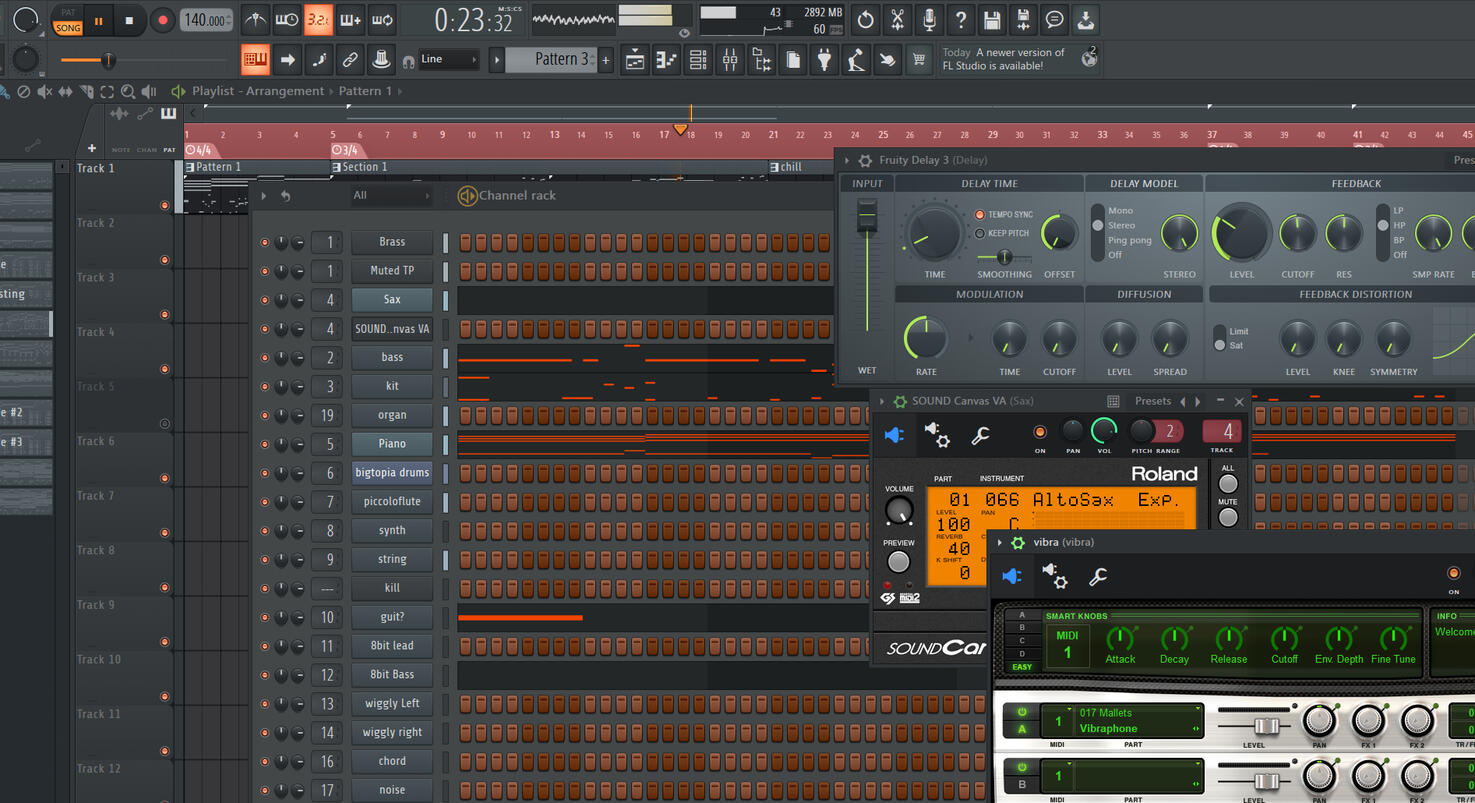Open the plugin picker plug icon
This screenshot has height=803, width=1475.
(824, 60)
